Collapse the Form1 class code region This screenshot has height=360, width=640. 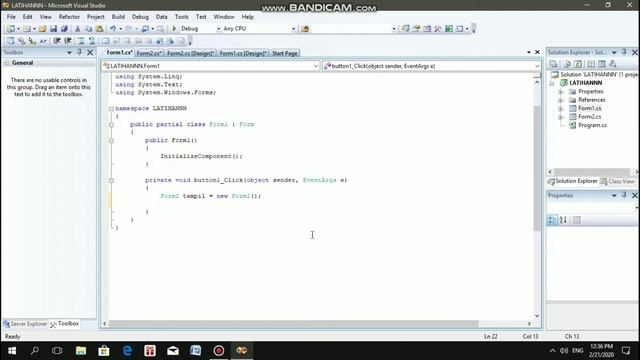111,124
